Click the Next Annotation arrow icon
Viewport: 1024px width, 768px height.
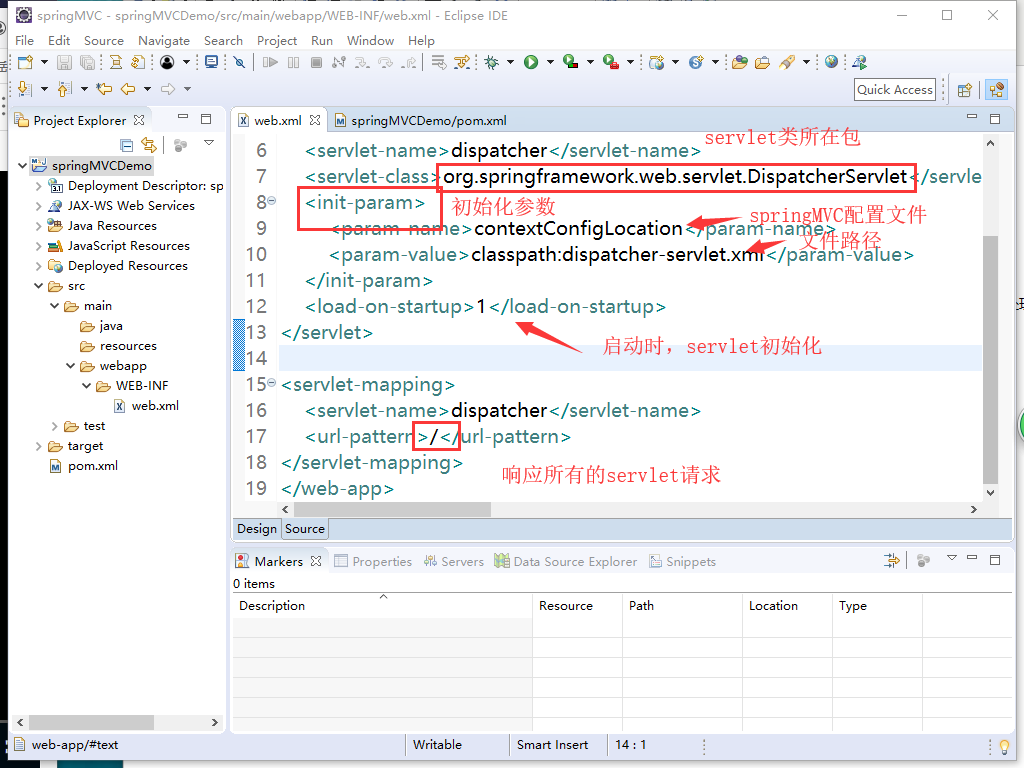(25, 88)
